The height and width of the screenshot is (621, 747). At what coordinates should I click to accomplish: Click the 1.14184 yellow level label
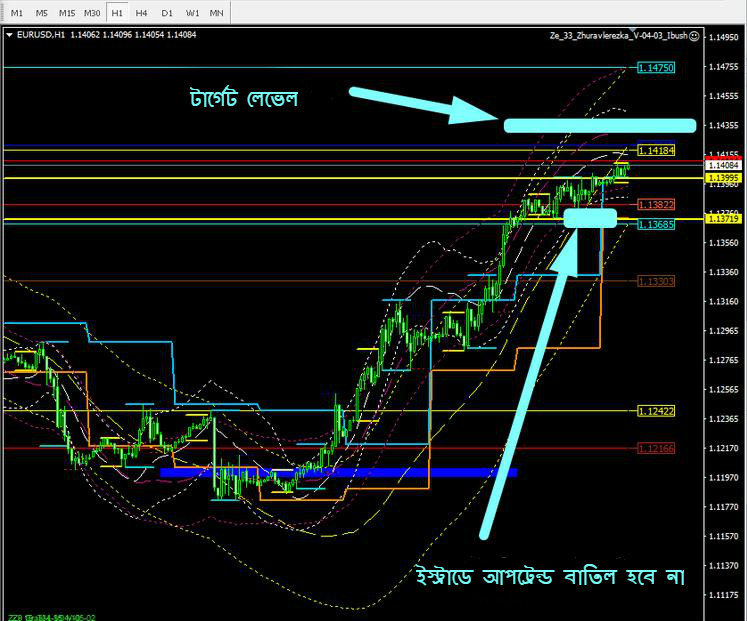656,150
